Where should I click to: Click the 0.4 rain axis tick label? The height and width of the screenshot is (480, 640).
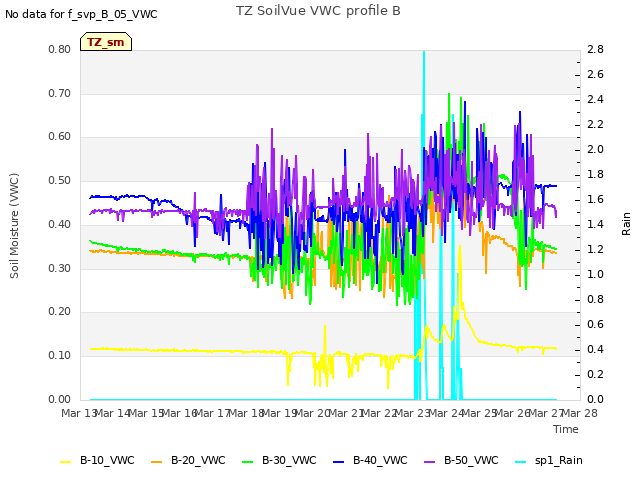tap(595, 349)
